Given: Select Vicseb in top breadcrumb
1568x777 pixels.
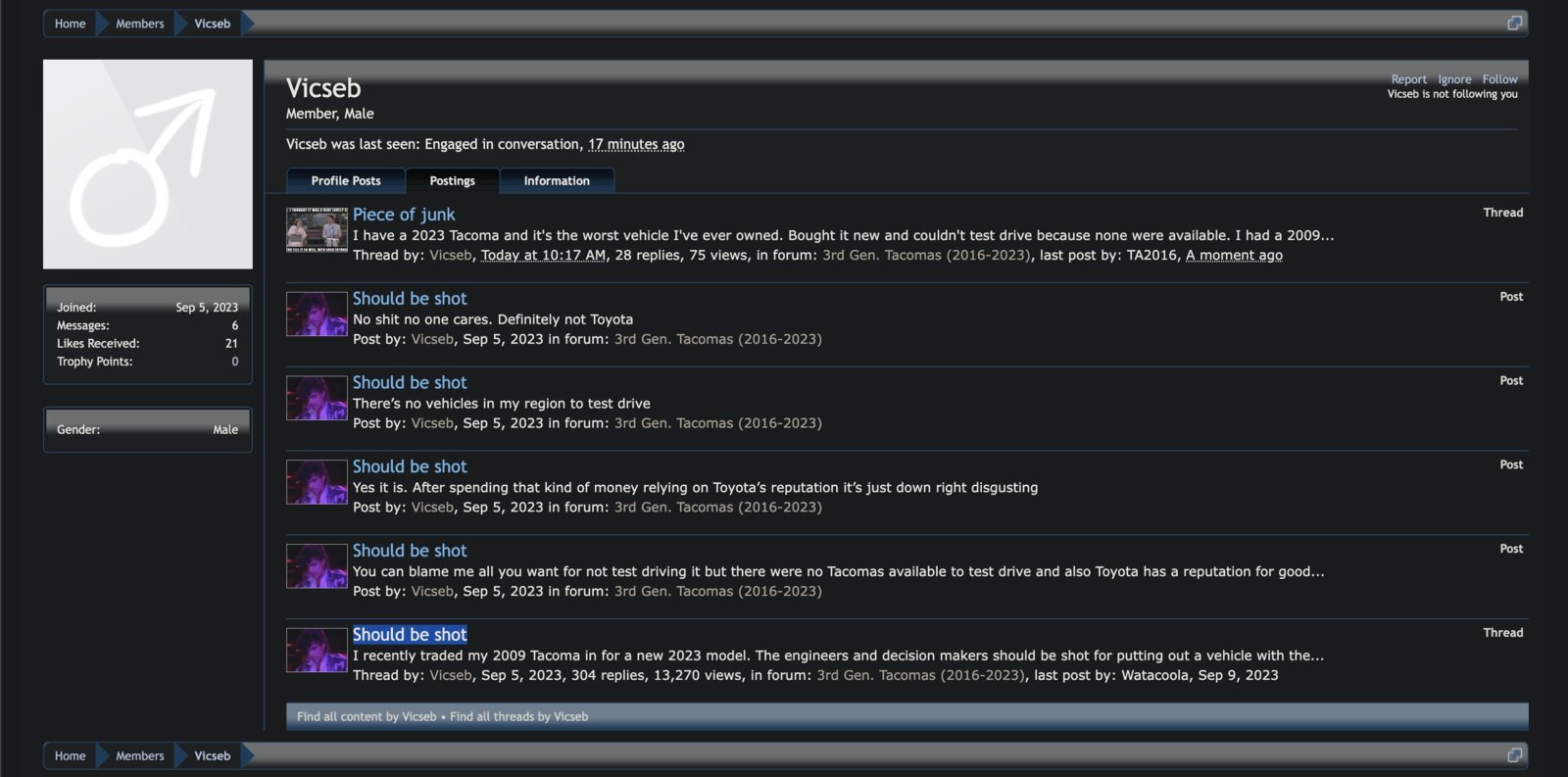Looking at the screenshot, I should [x=212, y=23].
